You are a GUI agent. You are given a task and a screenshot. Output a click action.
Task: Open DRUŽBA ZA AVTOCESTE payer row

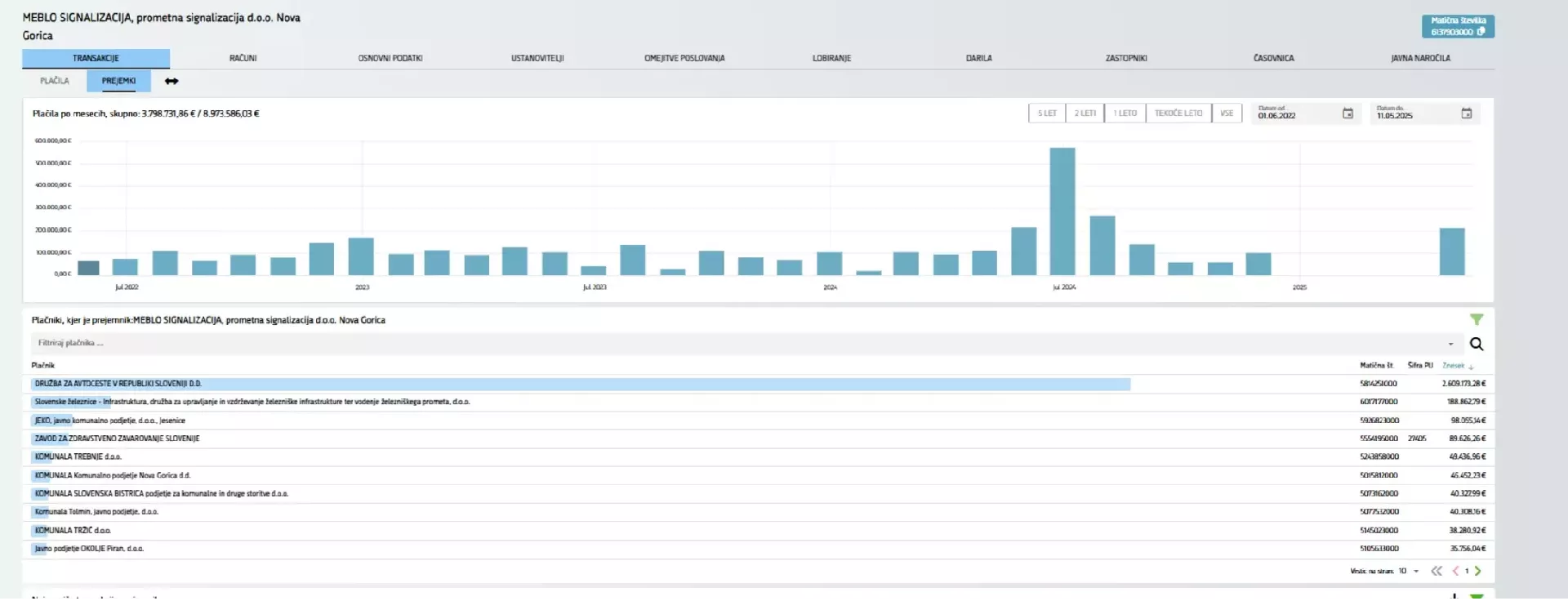coord(118,384)
